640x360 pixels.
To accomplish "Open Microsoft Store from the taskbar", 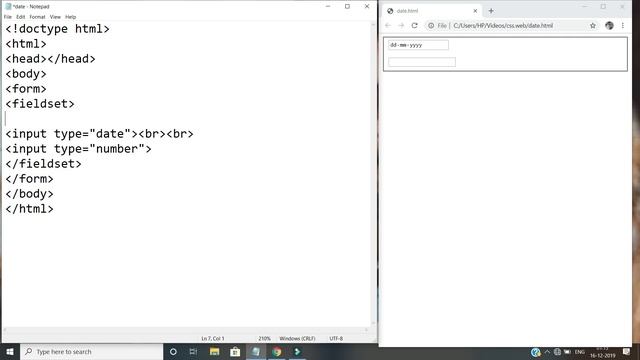I will click(x=235, y=351).
